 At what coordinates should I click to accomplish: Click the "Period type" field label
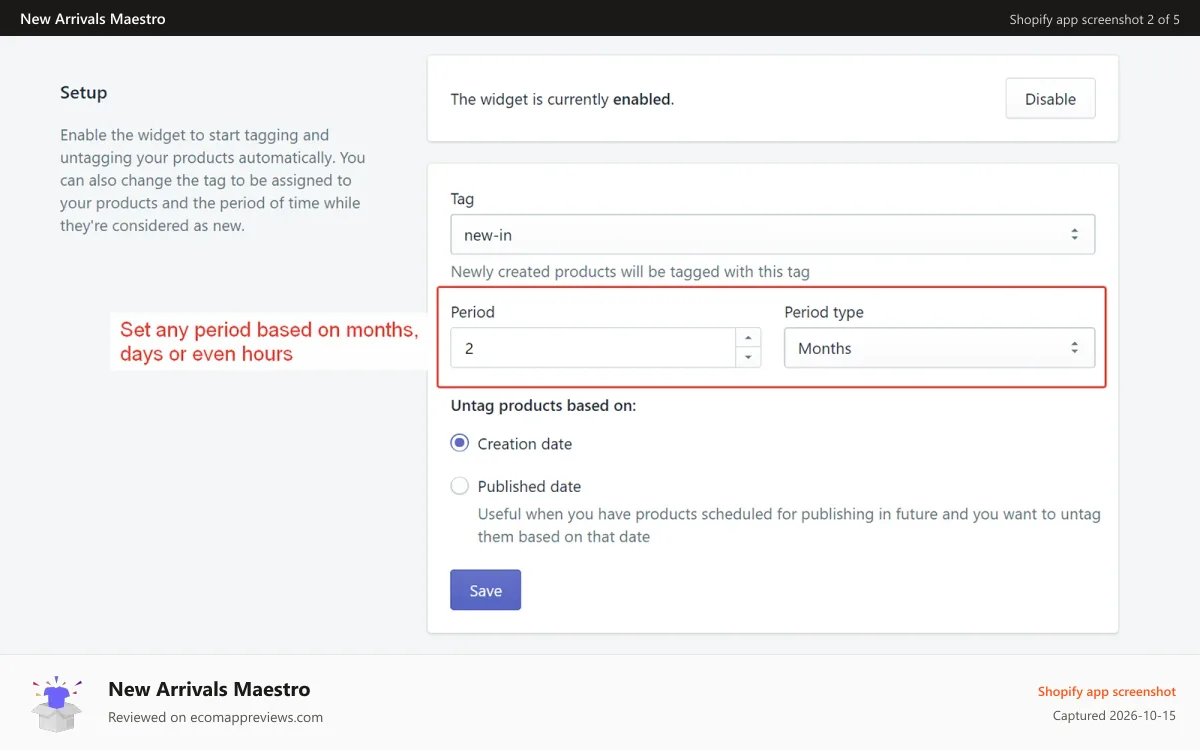[824, 312]
